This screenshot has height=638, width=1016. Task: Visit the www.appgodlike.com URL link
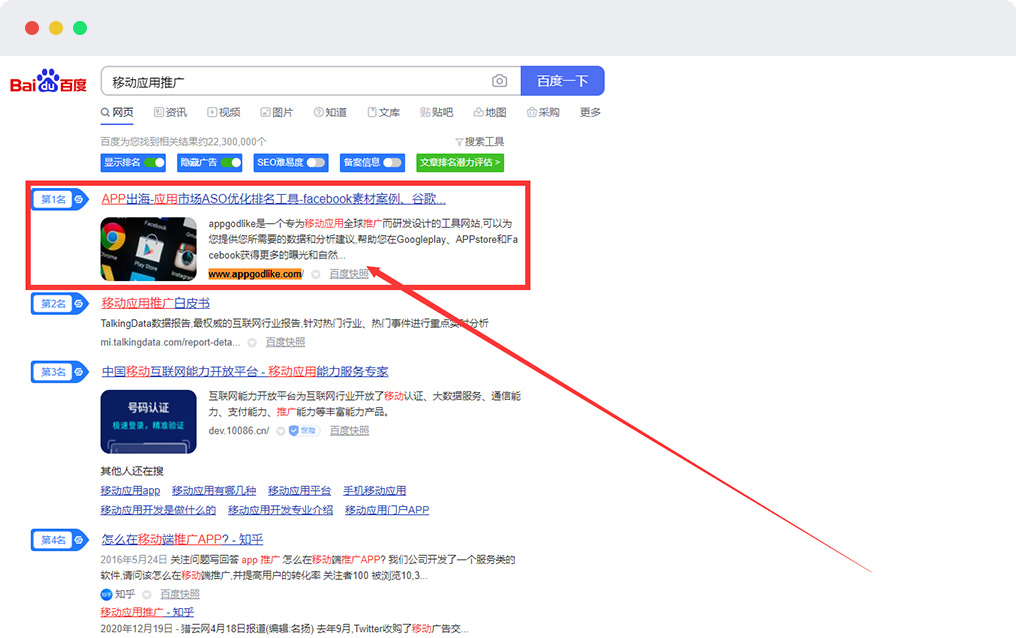[255, 274]
